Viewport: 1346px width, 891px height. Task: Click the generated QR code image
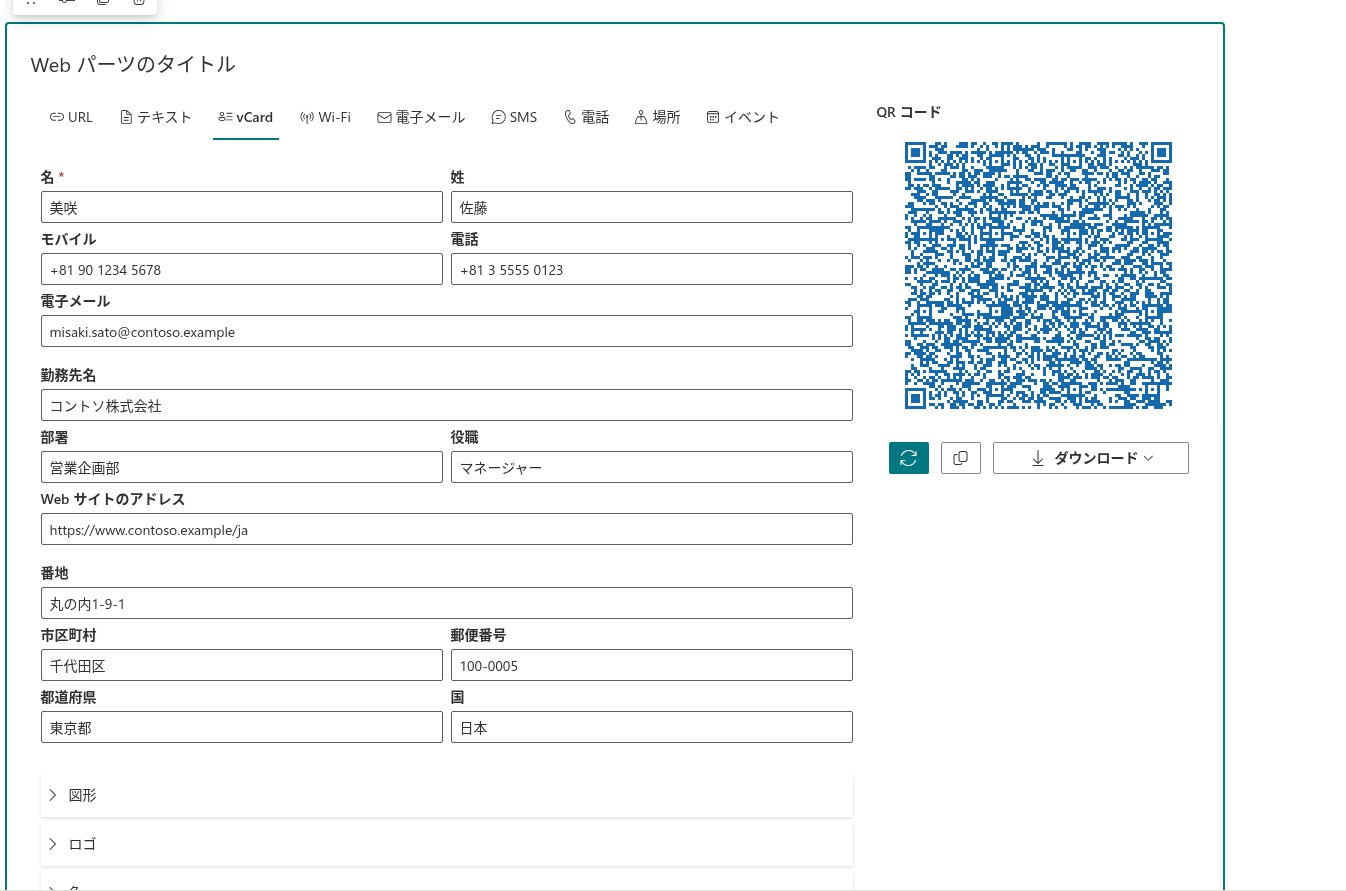pyautogui.click(x=1038, y=275)
